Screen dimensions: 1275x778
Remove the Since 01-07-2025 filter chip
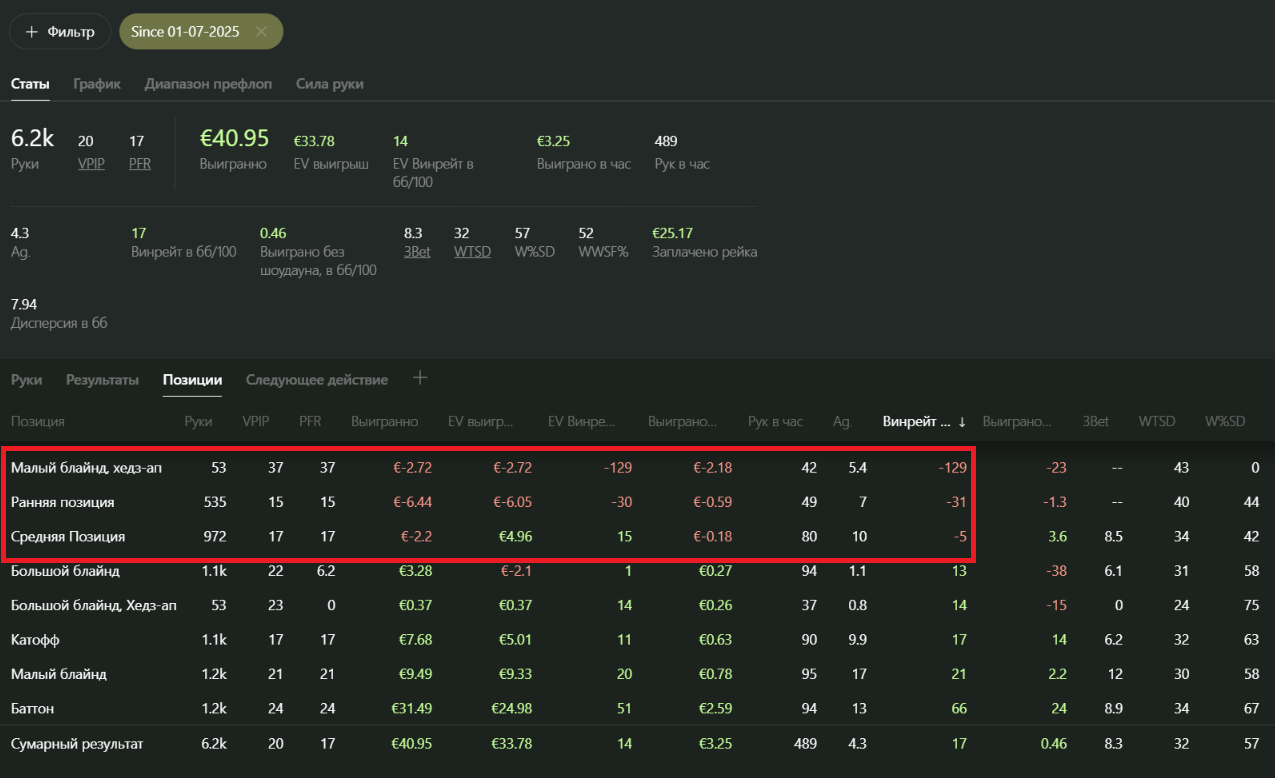[261, 32]
